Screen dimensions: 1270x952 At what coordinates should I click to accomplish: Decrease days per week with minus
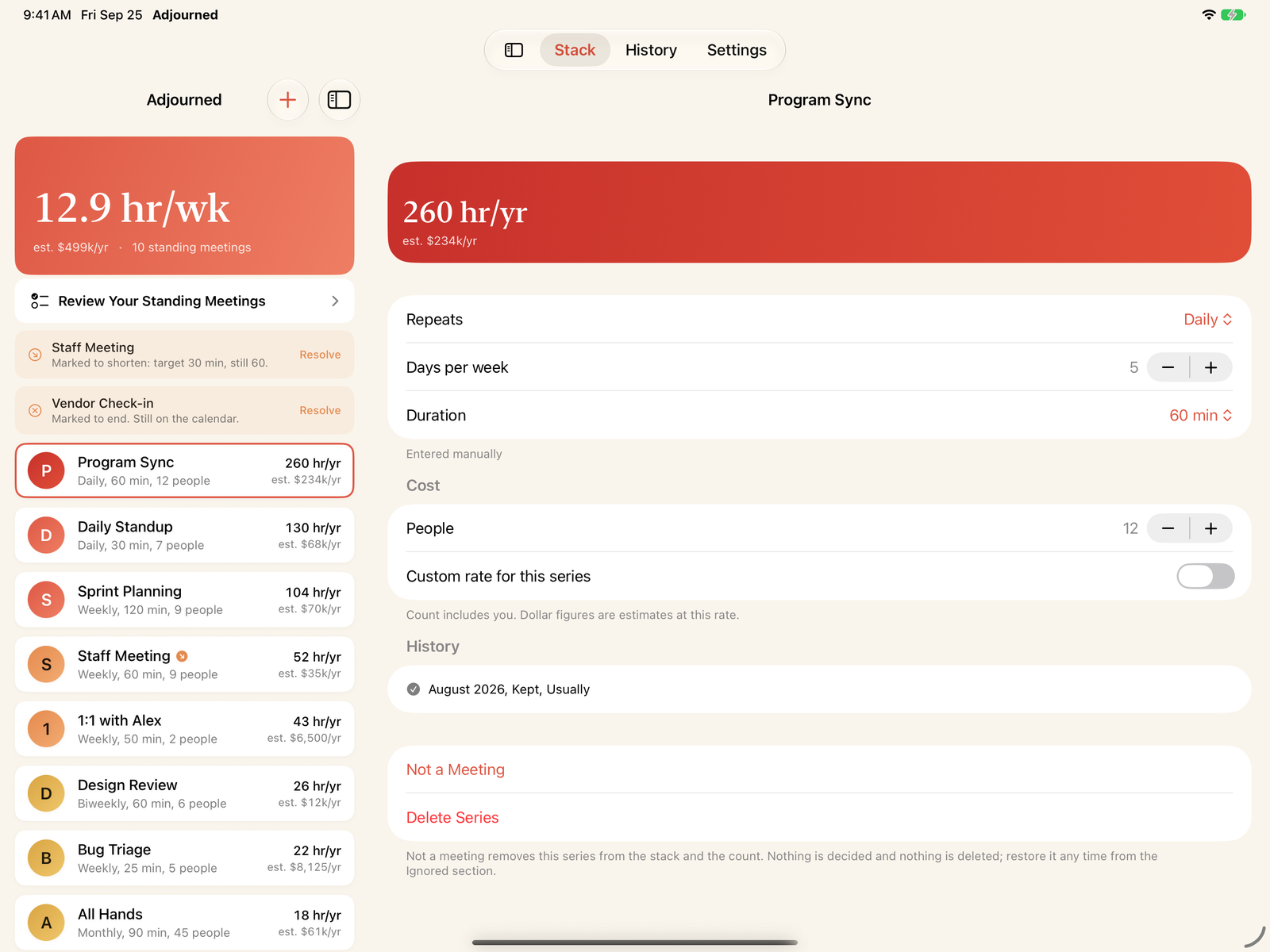(1168, 367)
